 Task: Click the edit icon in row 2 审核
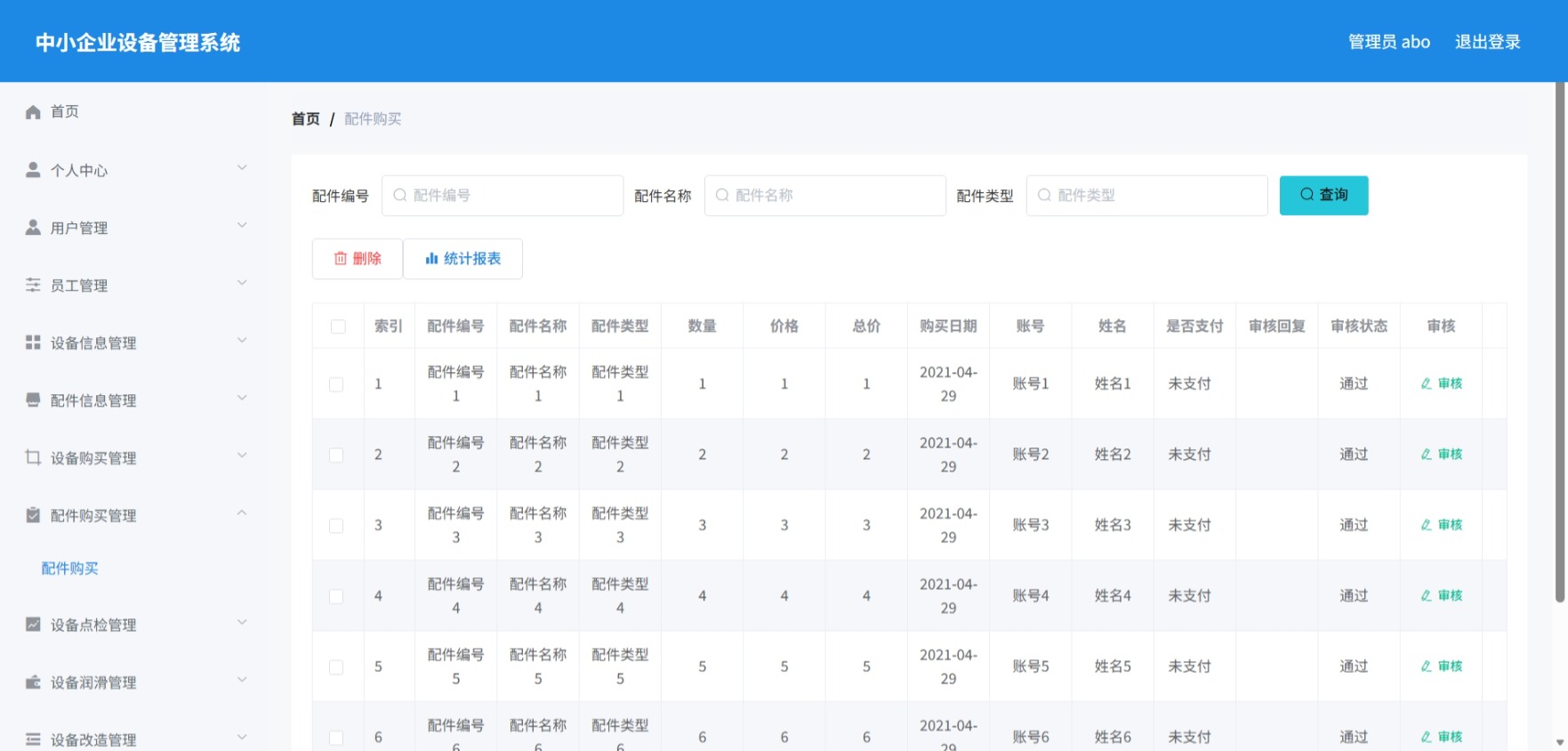1426,454
